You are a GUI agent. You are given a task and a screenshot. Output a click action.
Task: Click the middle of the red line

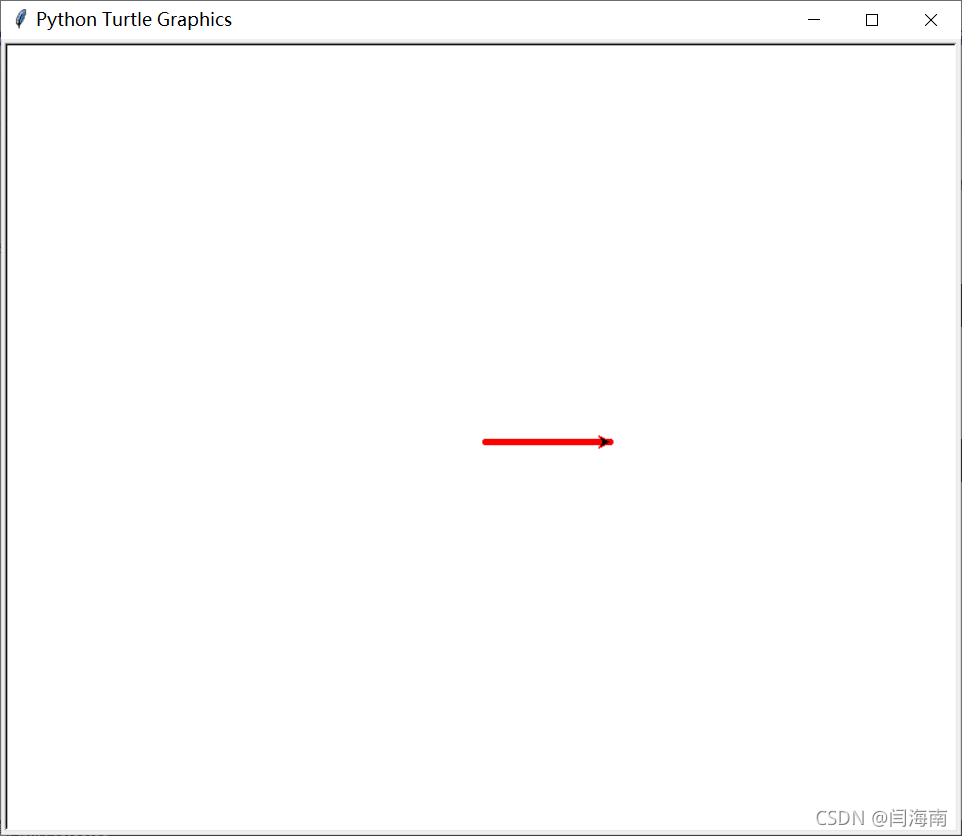tap(547, 442)
